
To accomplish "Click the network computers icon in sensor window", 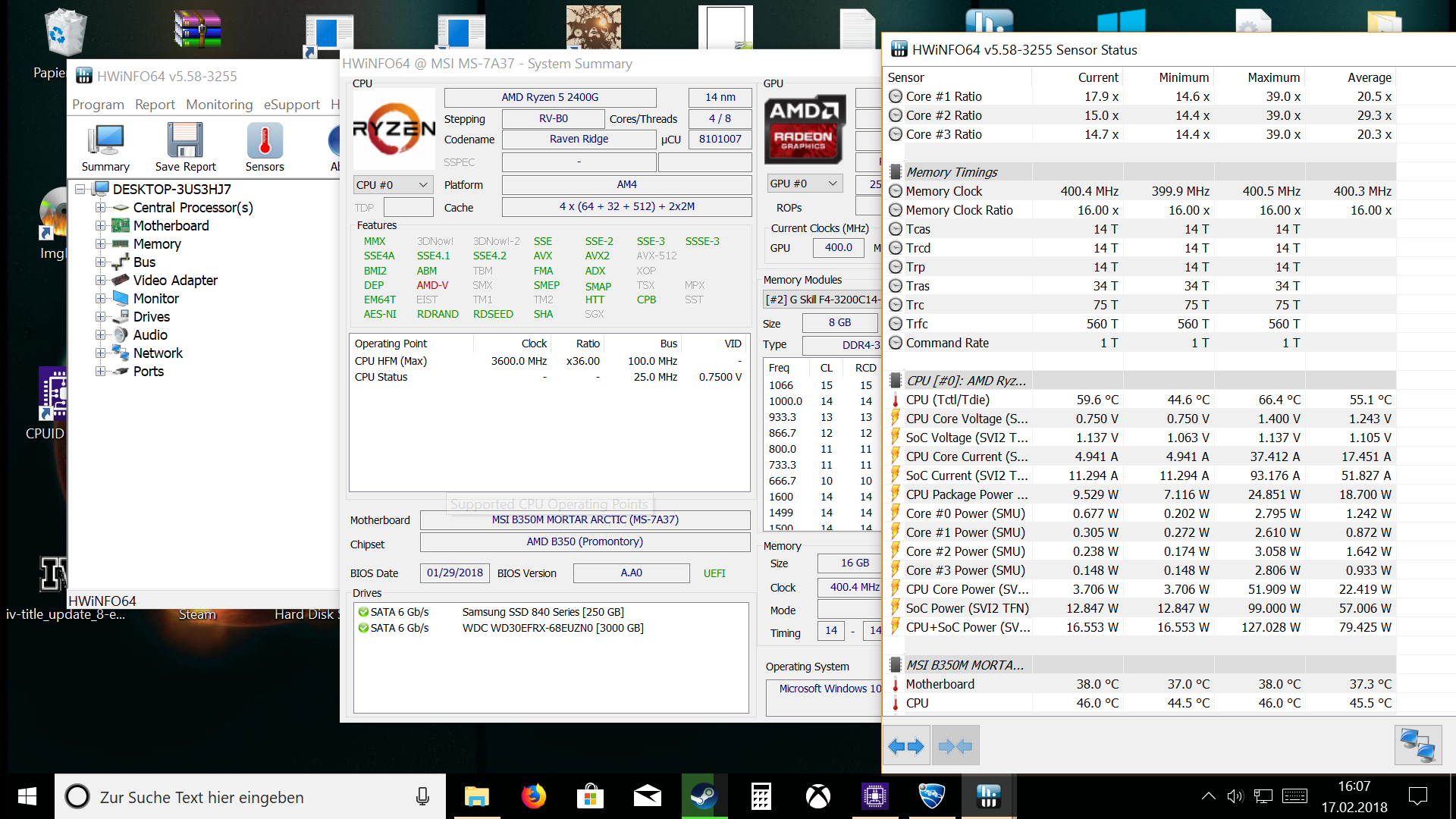I will pos(1417,745).
